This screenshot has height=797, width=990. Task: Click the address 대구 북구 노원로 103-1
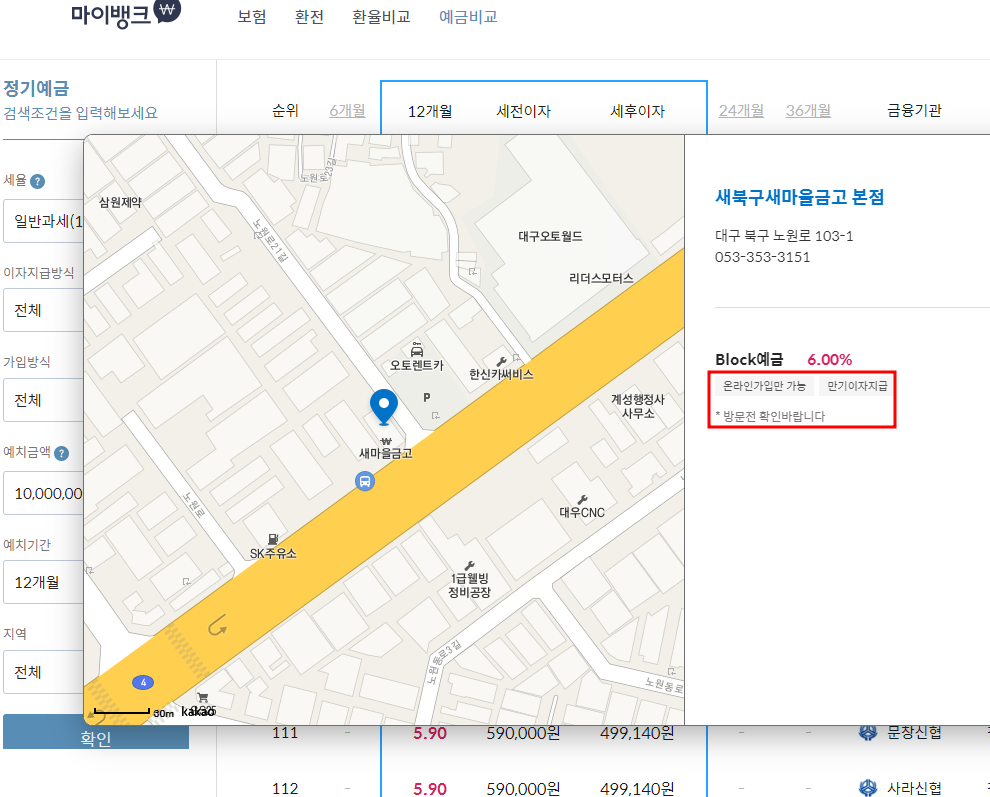(x=784, y=236)
